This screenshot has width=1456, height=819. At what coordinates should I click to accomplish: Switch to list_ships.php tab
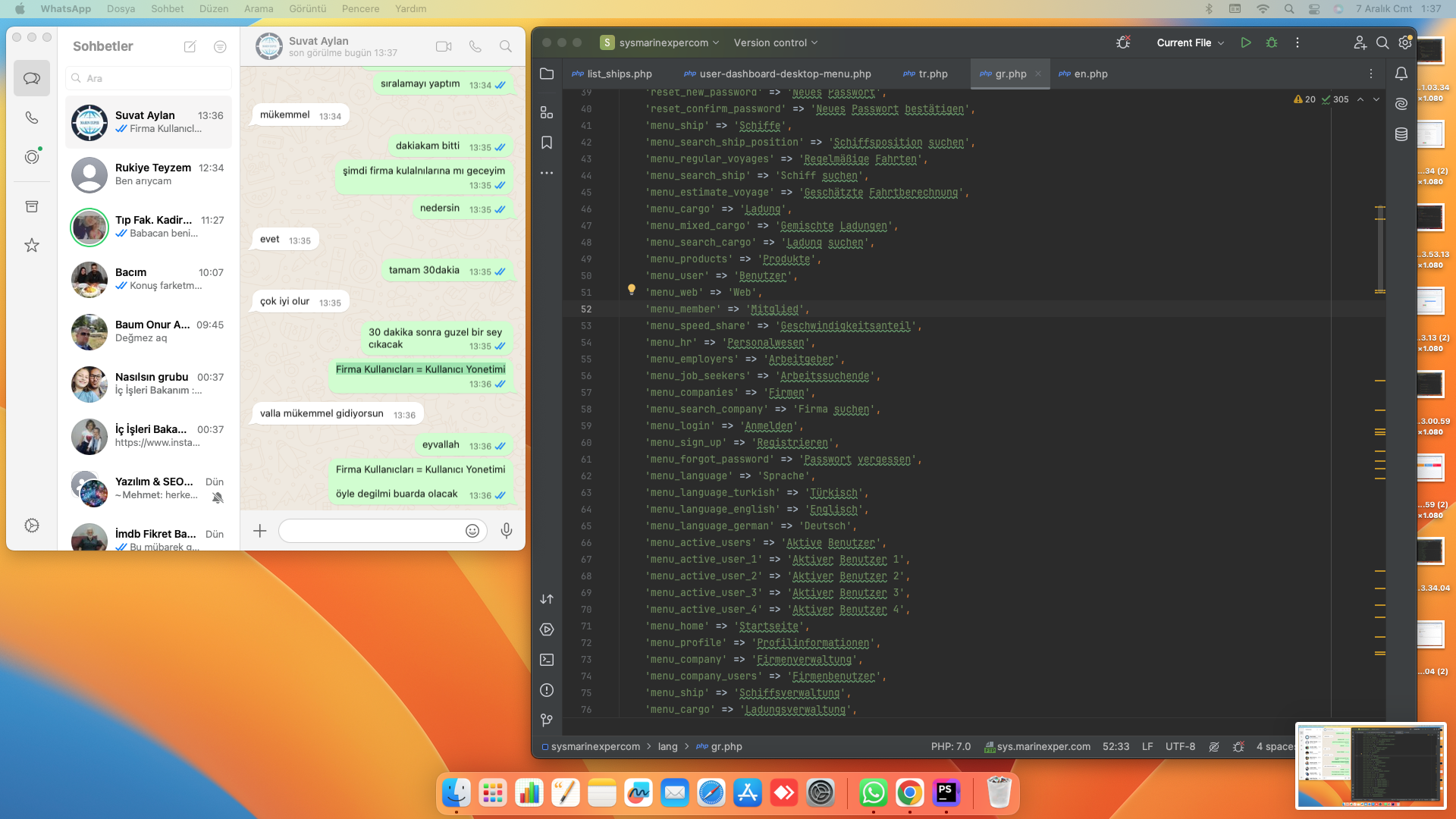coord(613,74)
